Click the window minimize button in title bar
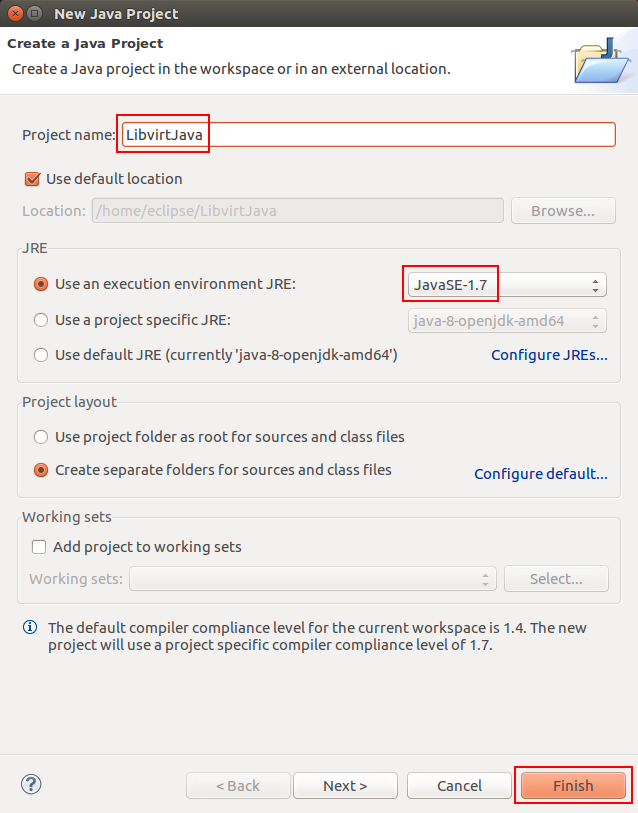 click(35, 13)
